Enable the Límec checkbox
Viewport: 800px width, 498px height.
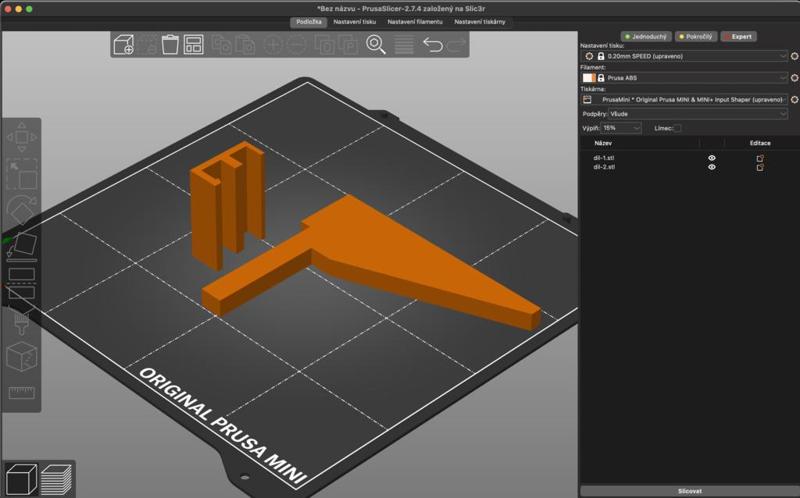pos(677,128)
